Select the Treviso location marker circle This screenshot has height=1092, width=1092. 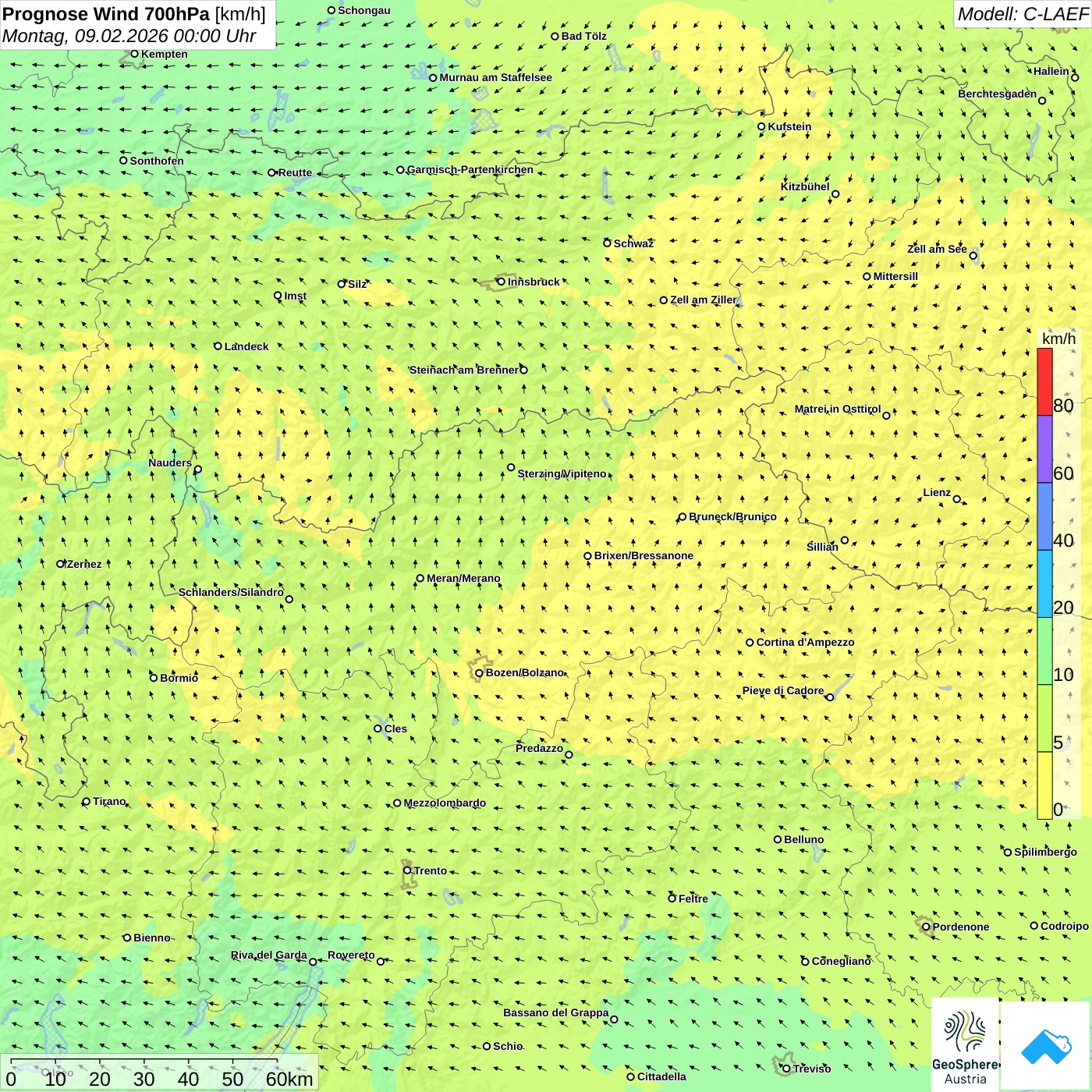(x=786, y=1069)
